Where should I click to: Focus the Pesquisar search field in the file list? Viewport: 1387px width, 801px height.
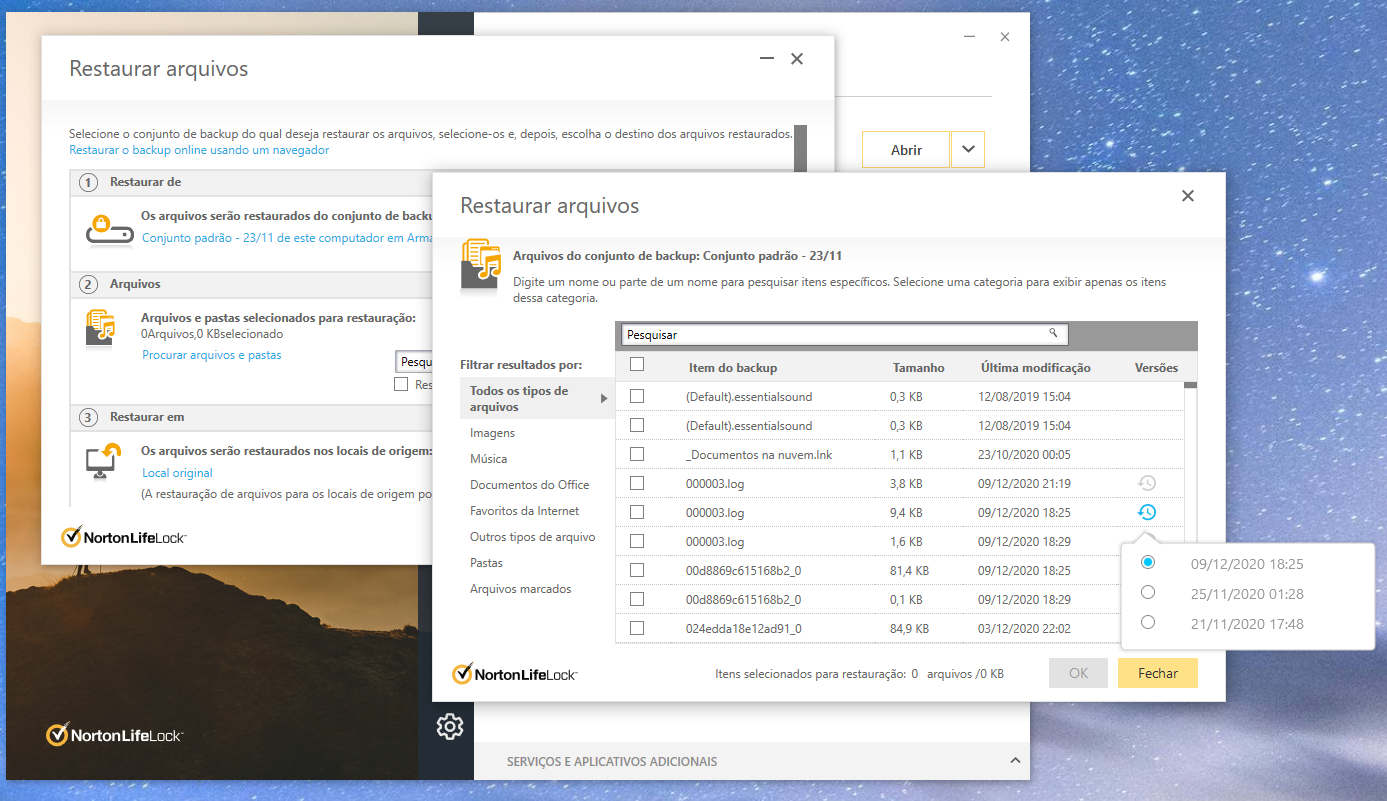click(x=845, y=334)
